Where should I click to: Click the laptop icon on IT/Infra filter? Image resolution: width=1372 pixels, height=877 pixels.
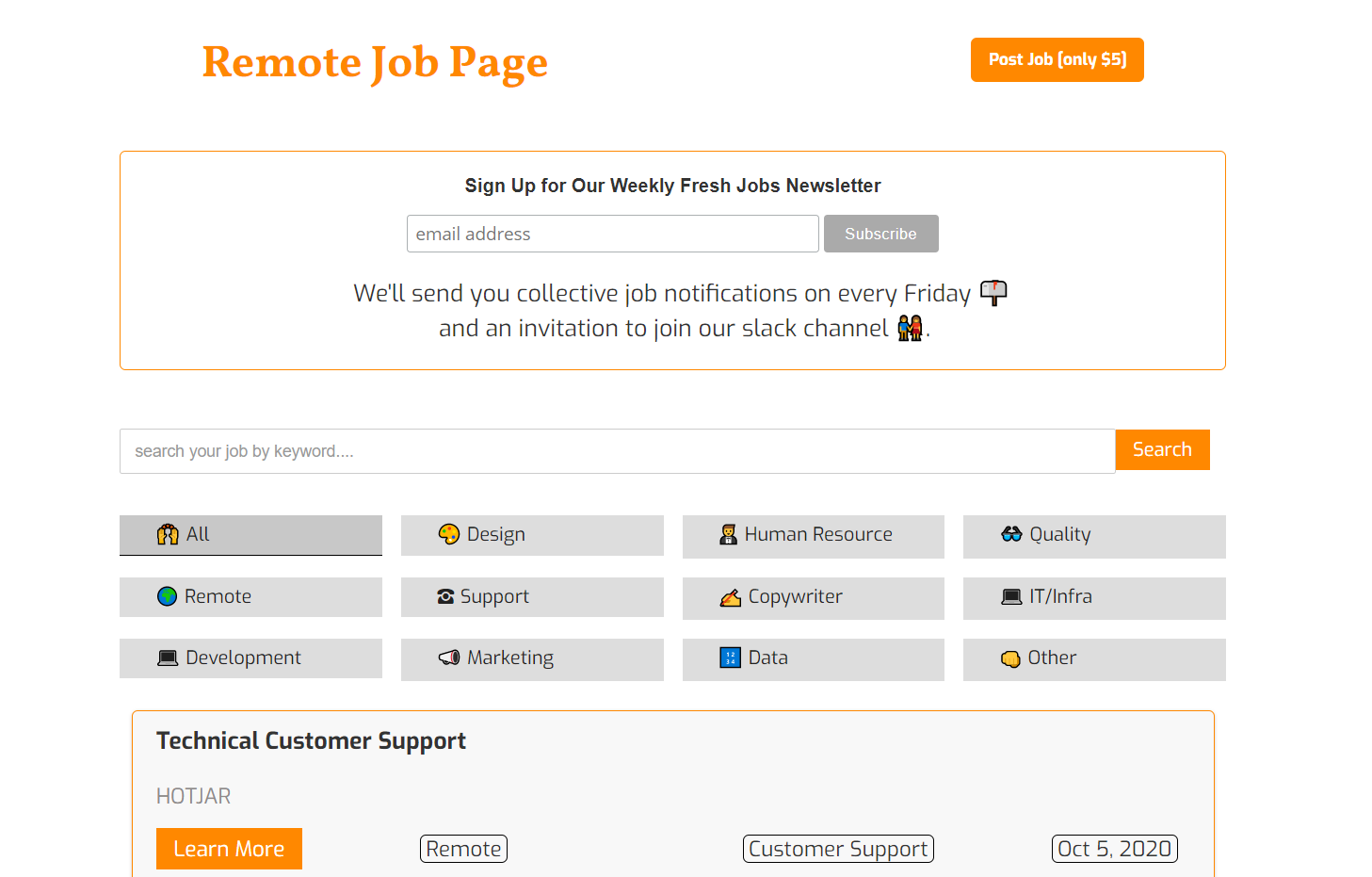point(1011,596)
